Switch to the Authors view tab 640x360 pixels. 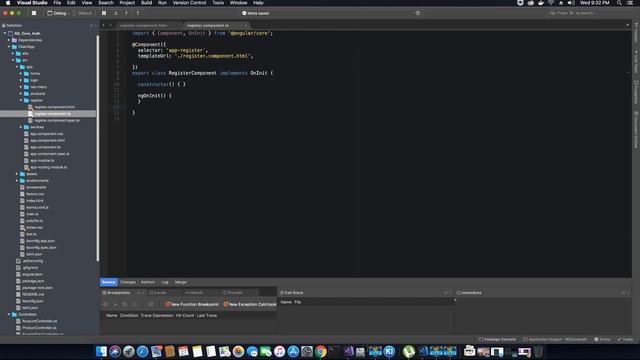[x=148, y=282]
